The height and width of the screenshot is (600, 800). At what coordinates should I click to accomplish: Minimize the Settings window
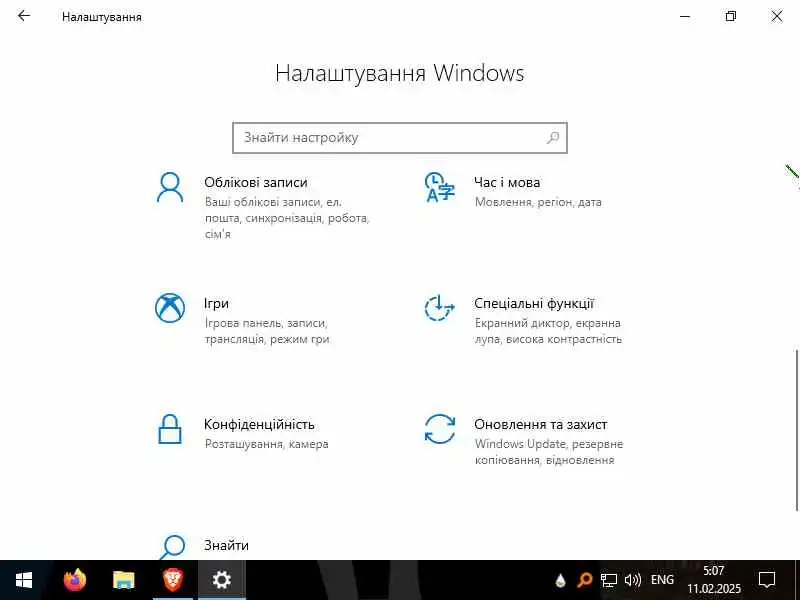(685, 16)
